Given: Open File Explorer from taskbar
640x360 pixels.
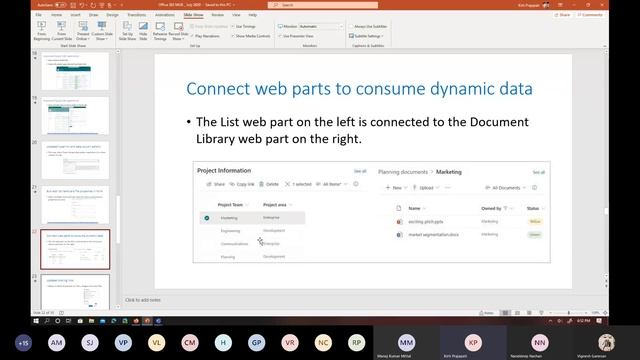Looking at the screenshot, I should (91, 321).
